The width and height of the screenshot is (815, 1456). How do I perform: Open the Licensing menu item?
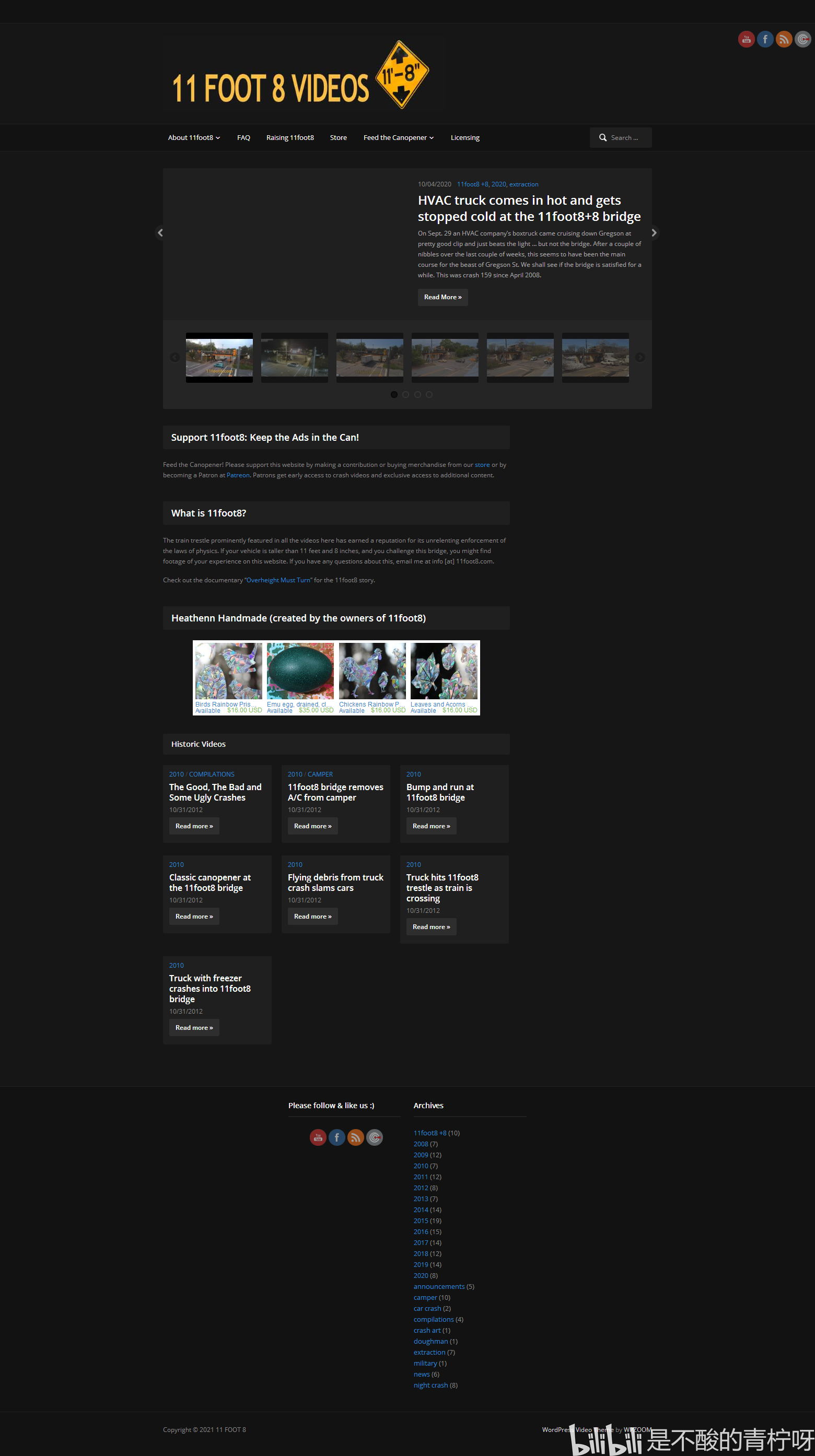coord(465,137)
